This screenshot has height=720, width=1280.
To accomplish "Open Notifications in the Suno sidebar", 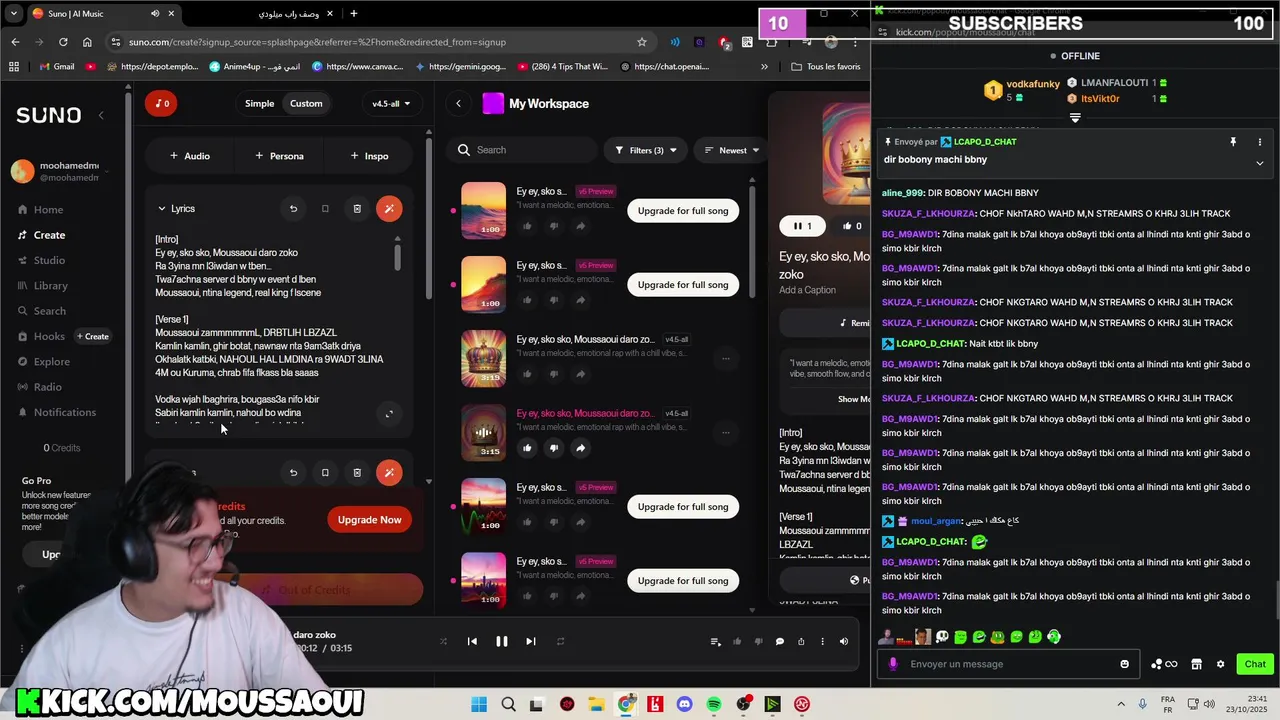I will 56,412.
